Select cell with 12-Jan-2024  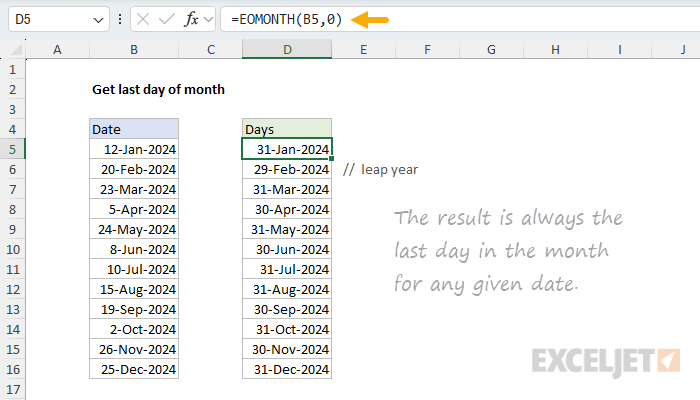tap(134, 149)
